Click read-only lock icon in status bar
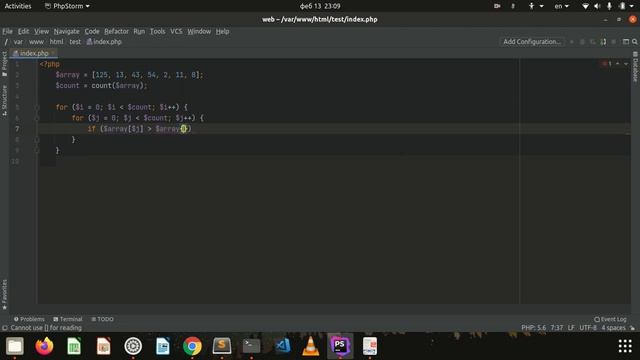The width and height of the screenshot is (640, 360). click(x=633, y=328)
